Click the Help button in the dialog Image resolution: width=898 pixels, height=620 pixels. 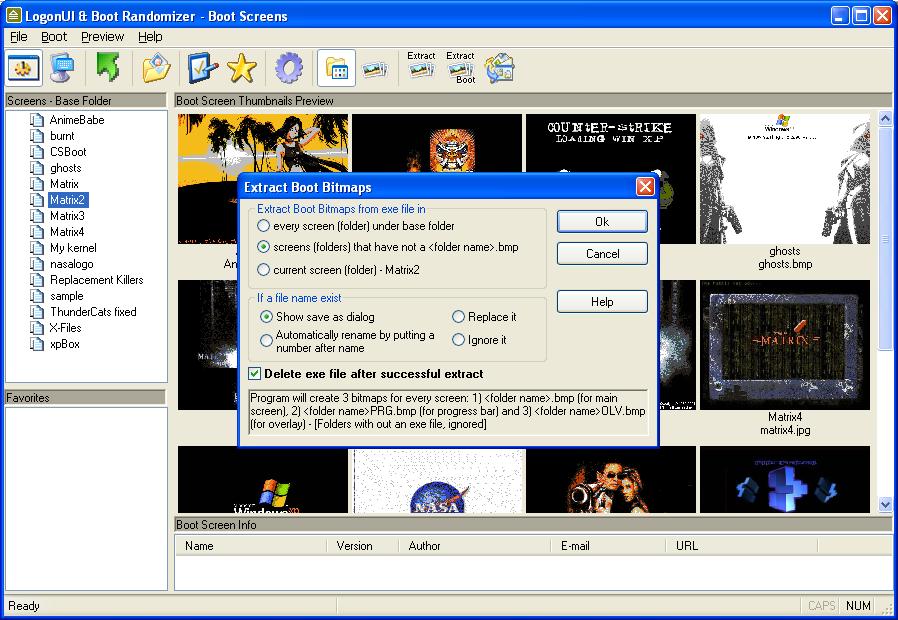pos(602,302)
